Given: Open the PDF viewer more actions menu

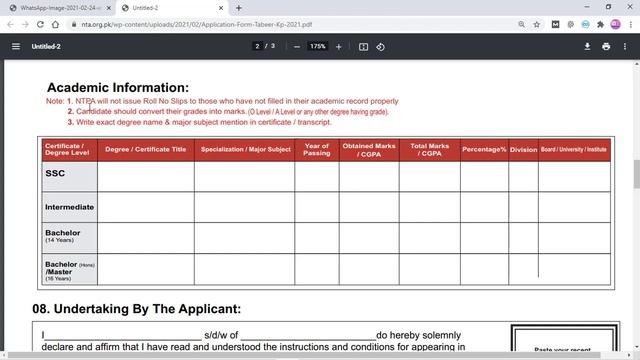Looking at the screenshot, I should point(624,47).
